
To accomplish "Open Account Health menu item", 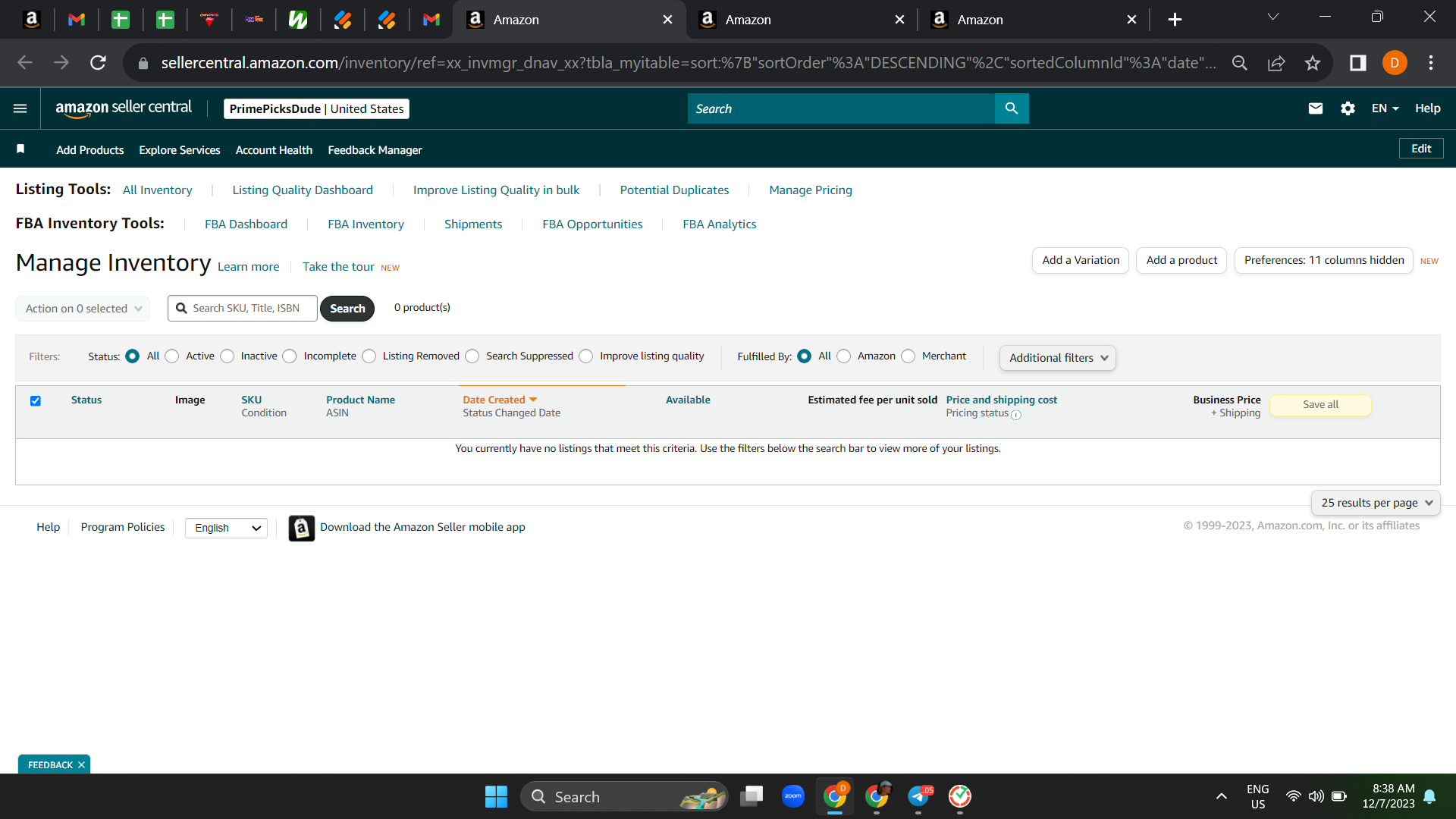I will [274, 150].
